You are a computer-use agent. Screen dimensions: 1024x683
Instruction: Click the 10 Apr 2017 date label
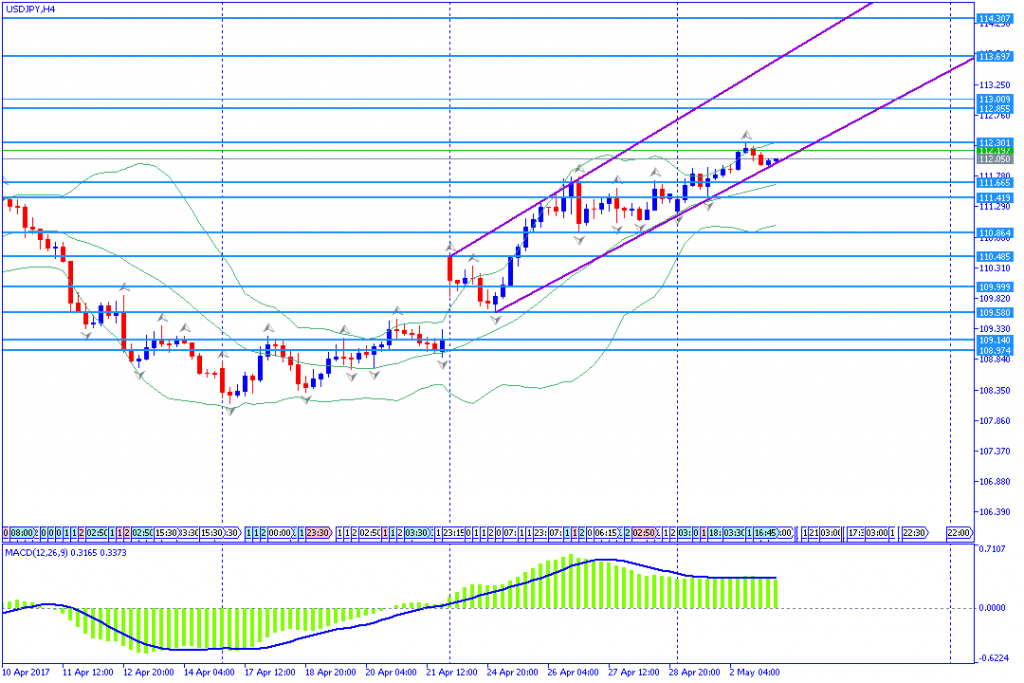click(x=26, y=671)
